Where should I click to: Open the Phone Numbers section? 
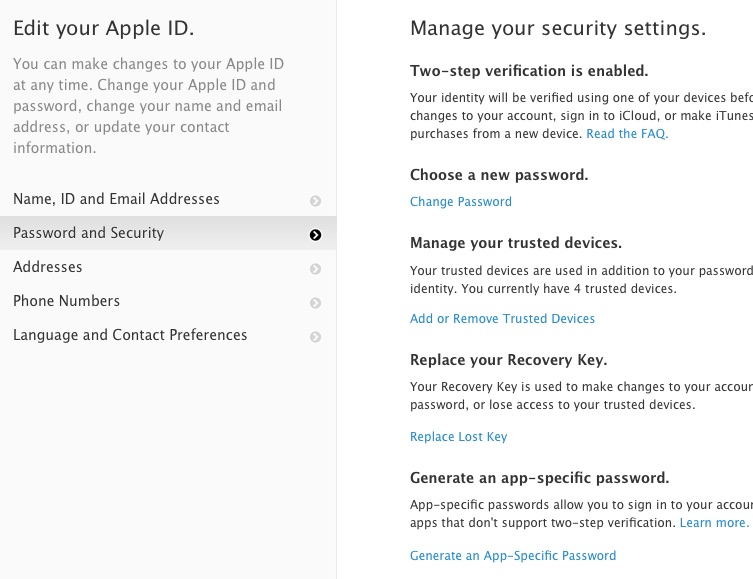(66, 301)
